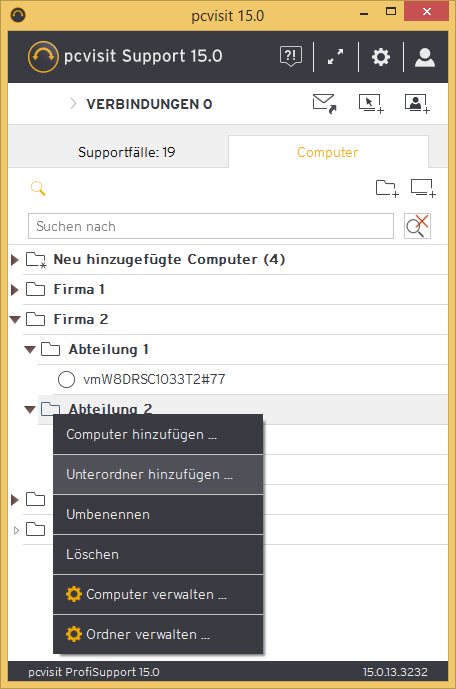
Task: Start remote session with monitor-cursor icon
Action: [x=371, y=104]
